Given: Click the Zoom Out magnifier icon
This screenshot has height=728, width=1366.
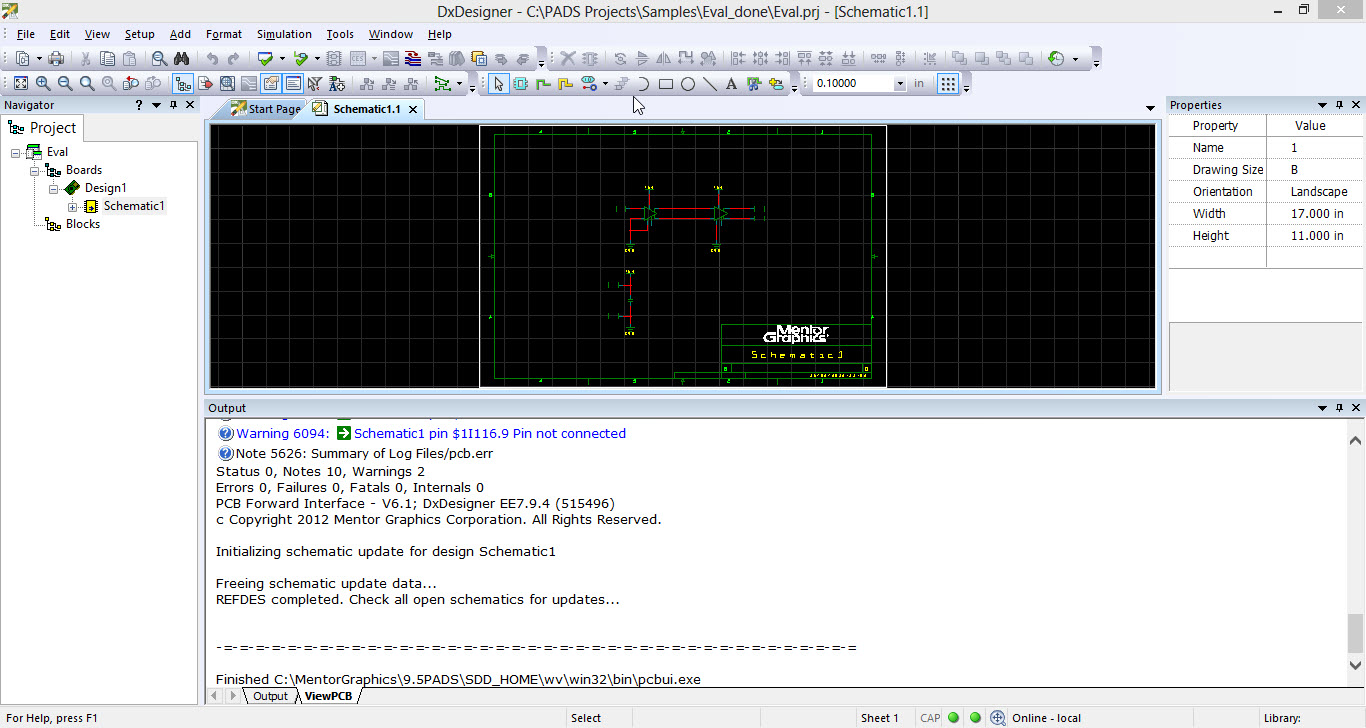Looking at the screenshot, I should [x=65, y=84].
